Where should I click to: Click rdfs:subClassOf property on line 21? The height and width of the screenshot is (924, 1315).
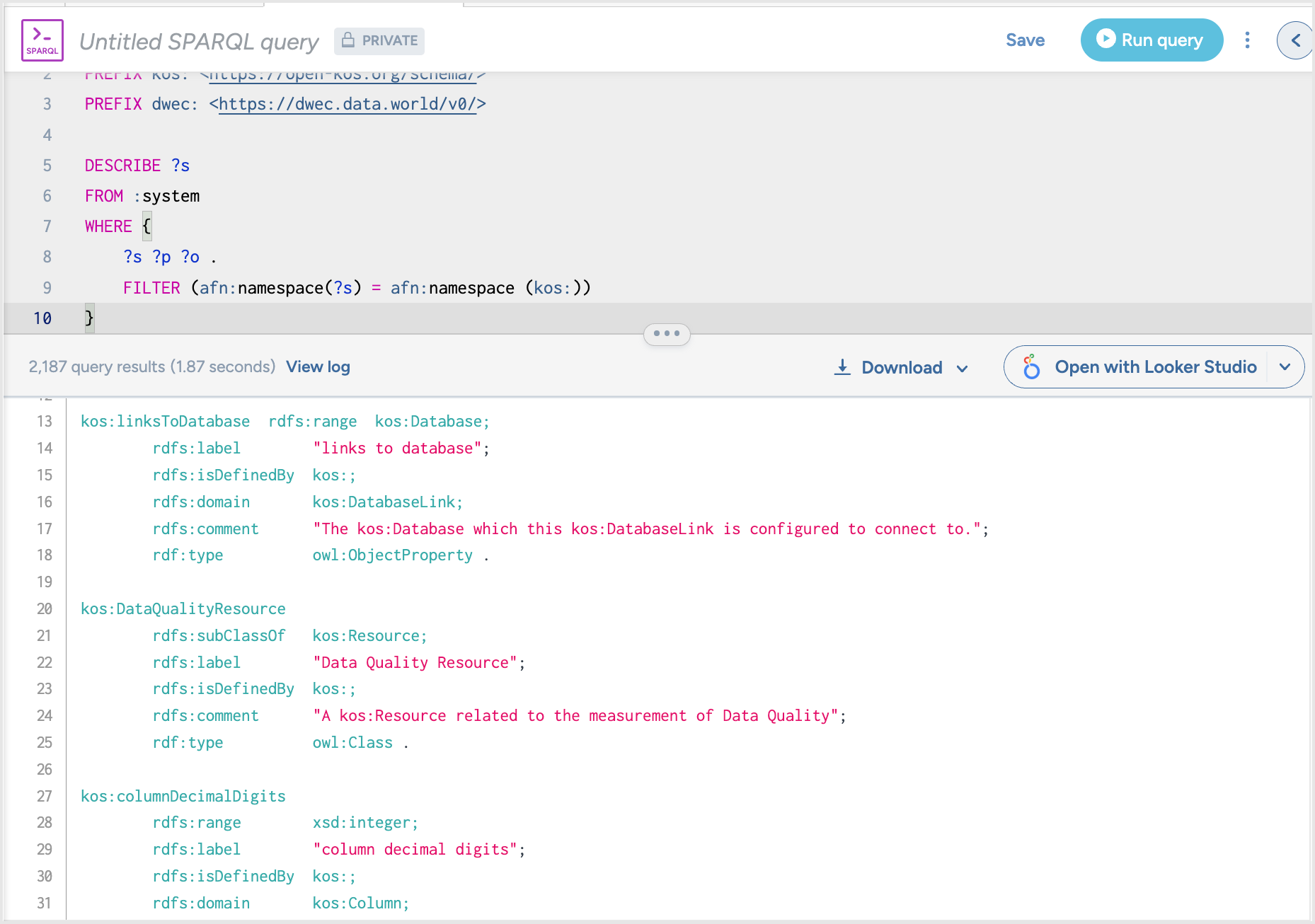(219, 635)
